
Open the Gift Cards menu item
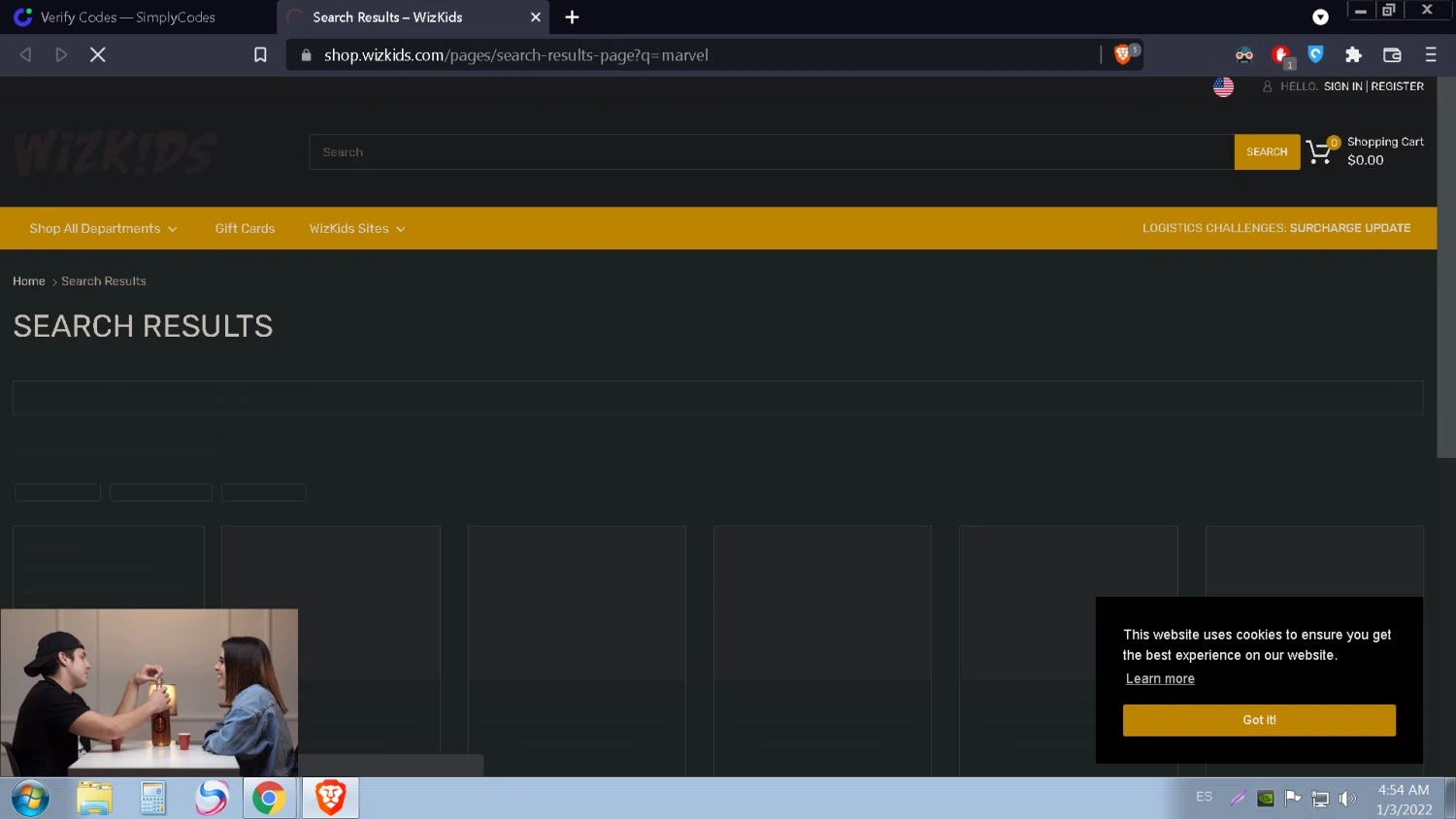tap(245, 228)
